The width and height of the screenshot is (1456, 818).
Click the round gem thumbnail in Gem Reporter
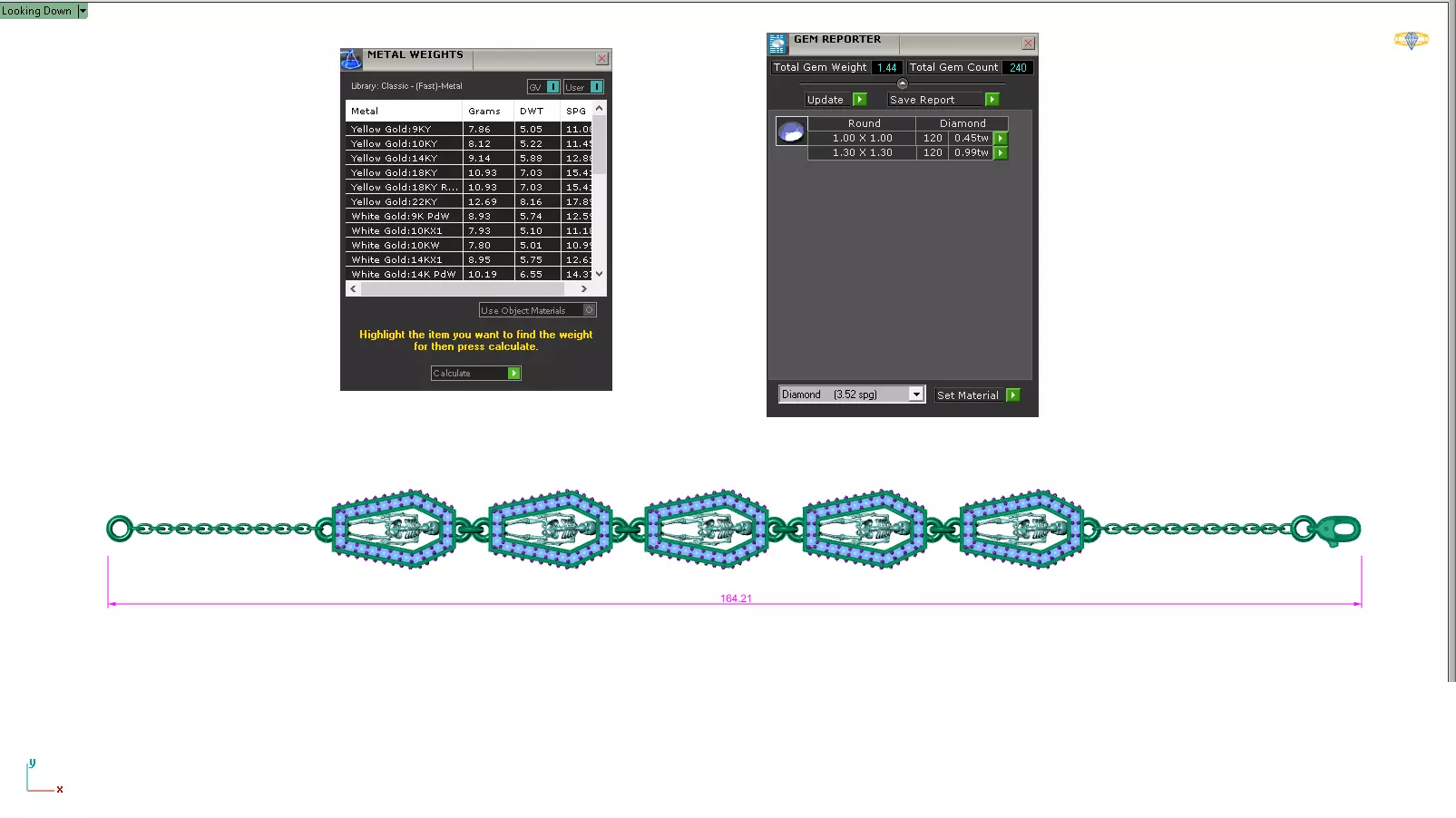tap(791, 131)
